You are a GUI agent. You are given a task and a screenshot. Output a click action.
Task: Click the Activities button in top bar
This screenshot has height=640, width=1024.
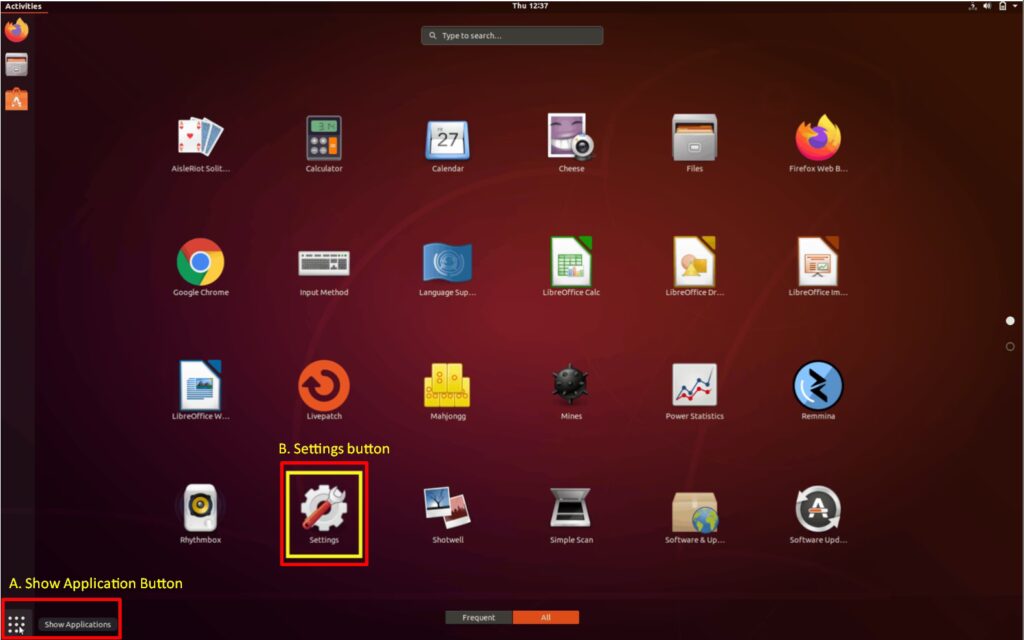tap(23, 6)
